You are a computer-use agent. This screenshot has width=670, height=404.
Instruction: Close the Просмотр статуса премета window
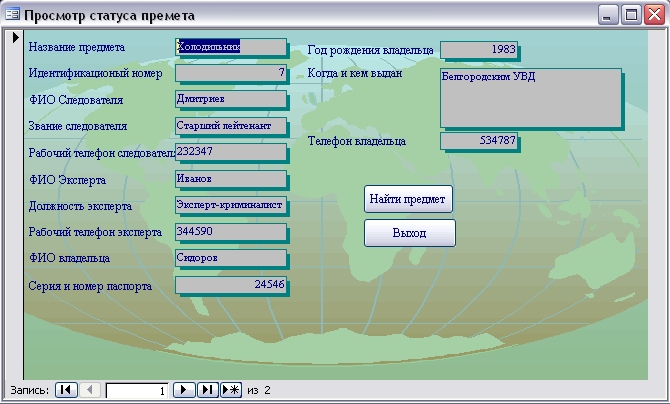655,15
